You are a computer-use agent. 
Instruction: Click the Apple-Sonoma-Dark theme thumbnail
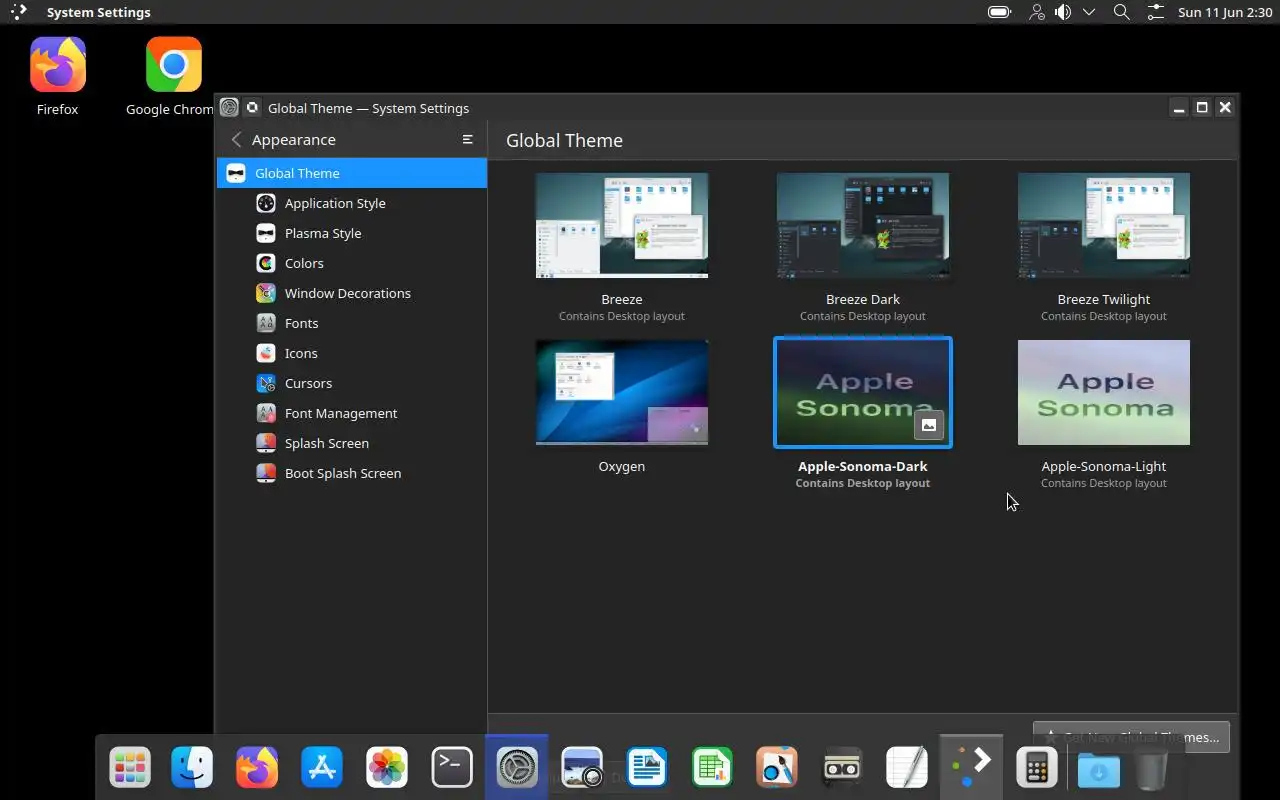[863, 392]
